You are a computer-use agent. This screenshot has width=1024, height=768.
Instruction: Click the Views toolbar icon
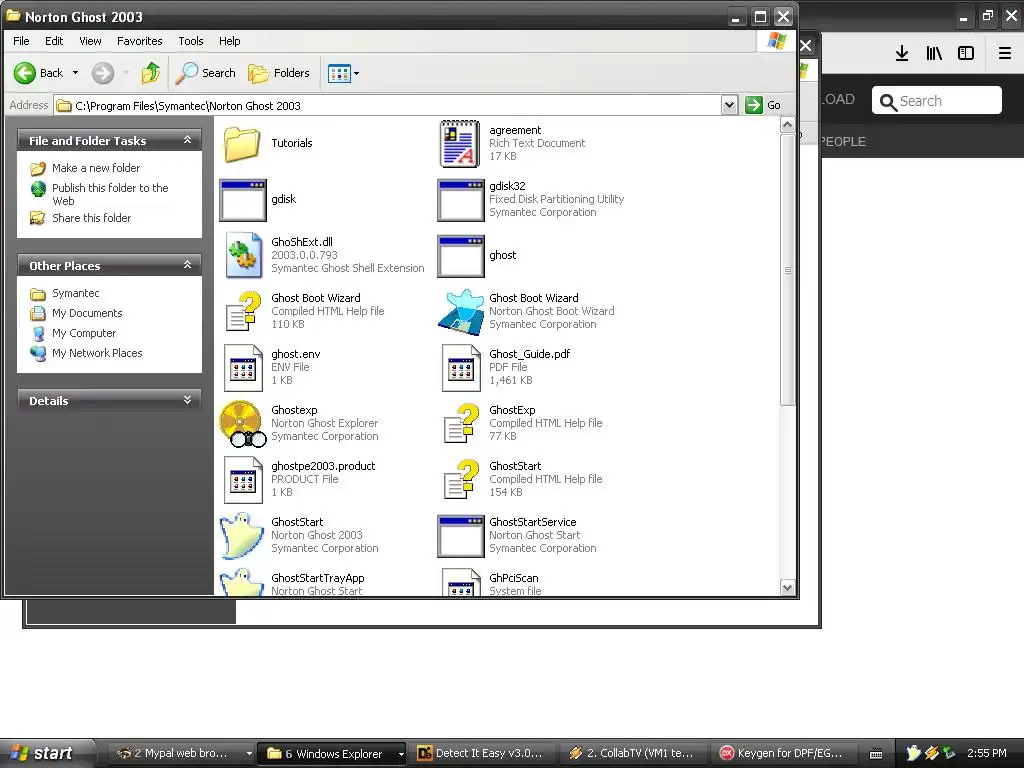click(339, 73)
